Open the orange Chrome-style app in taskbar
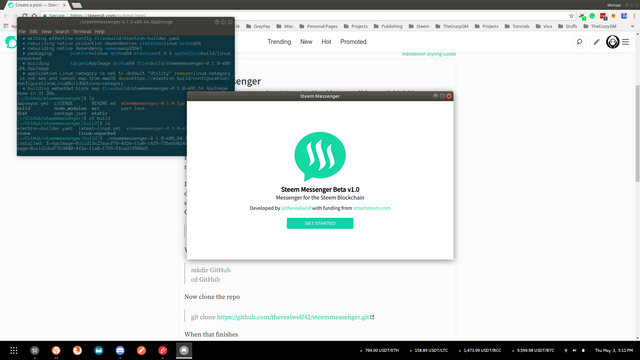This screenshot has width=640, height=360. [x=56, y=350]
